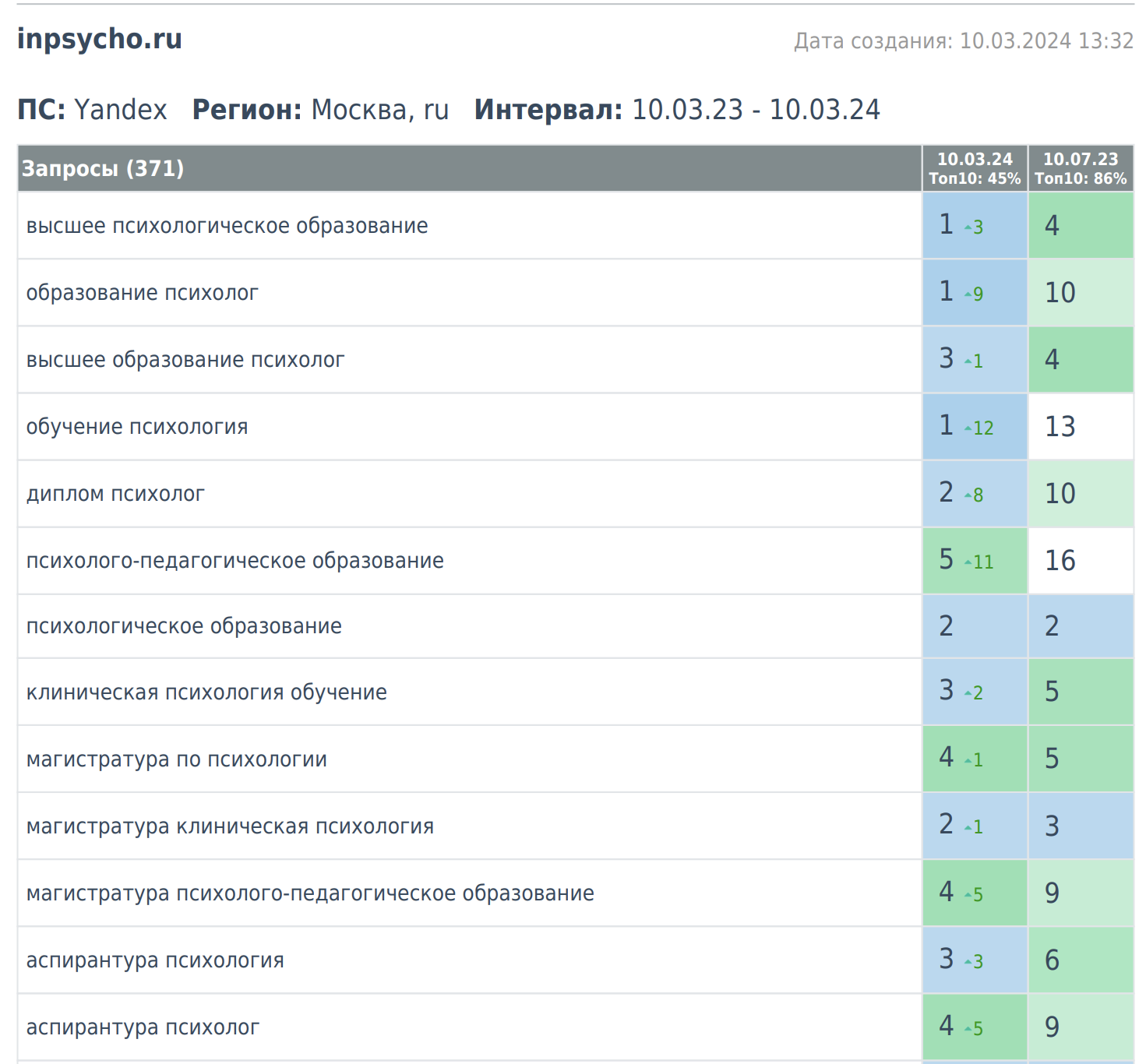Select query аспирантура психолог

point(143,1027)
